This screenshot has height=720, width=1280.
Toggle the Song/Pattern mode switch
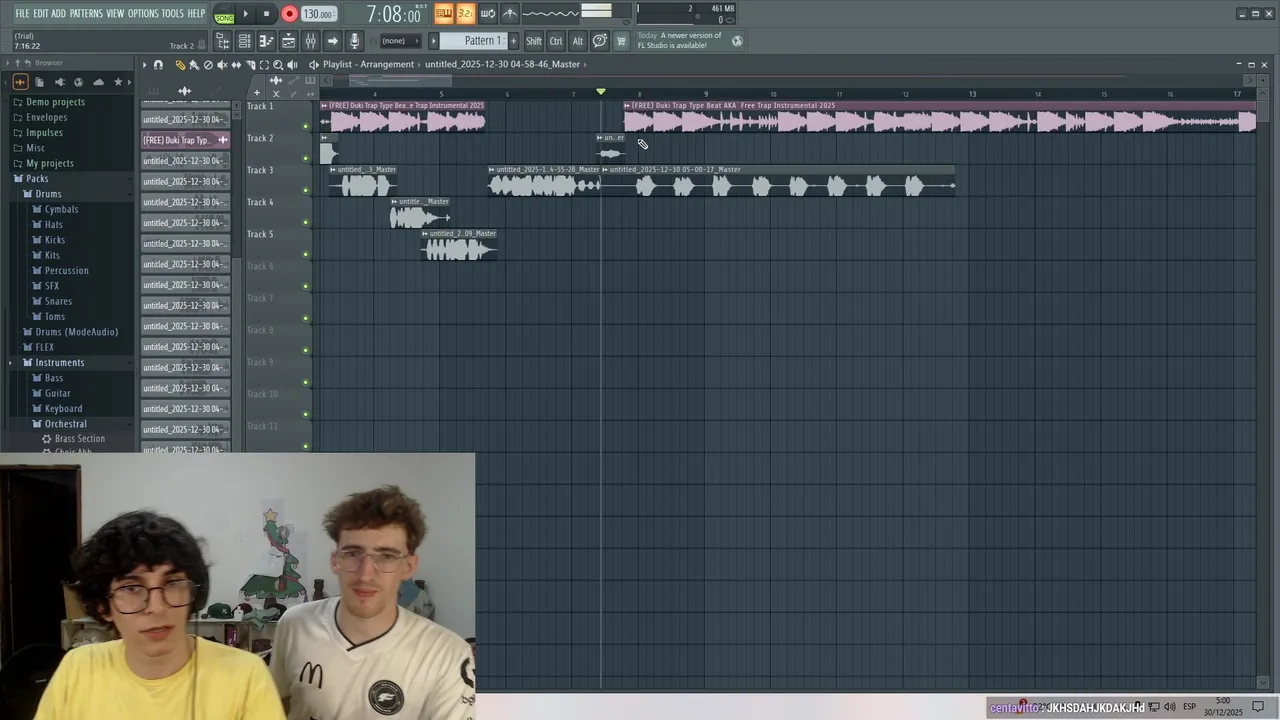pos(224,14)
